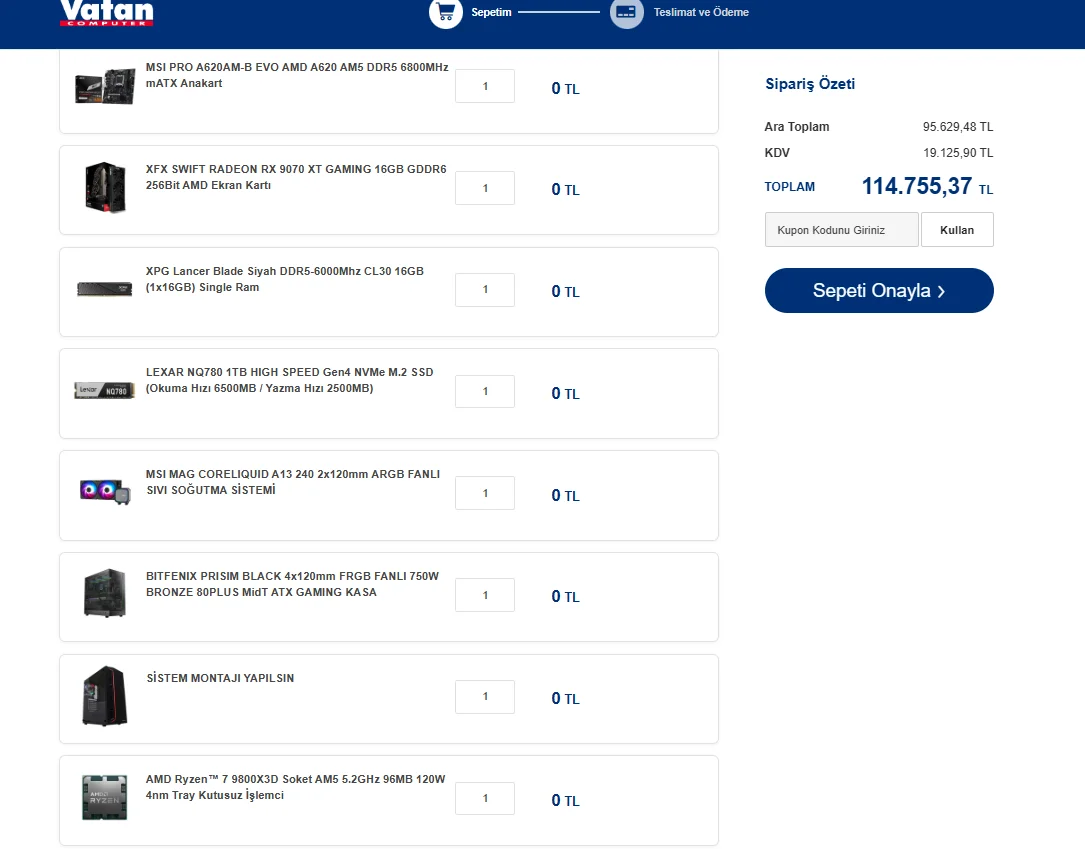The image size is (1085, 862).
Task: Open the Lexar NQ780 SSD thumbnail
Action: point(104,391)
